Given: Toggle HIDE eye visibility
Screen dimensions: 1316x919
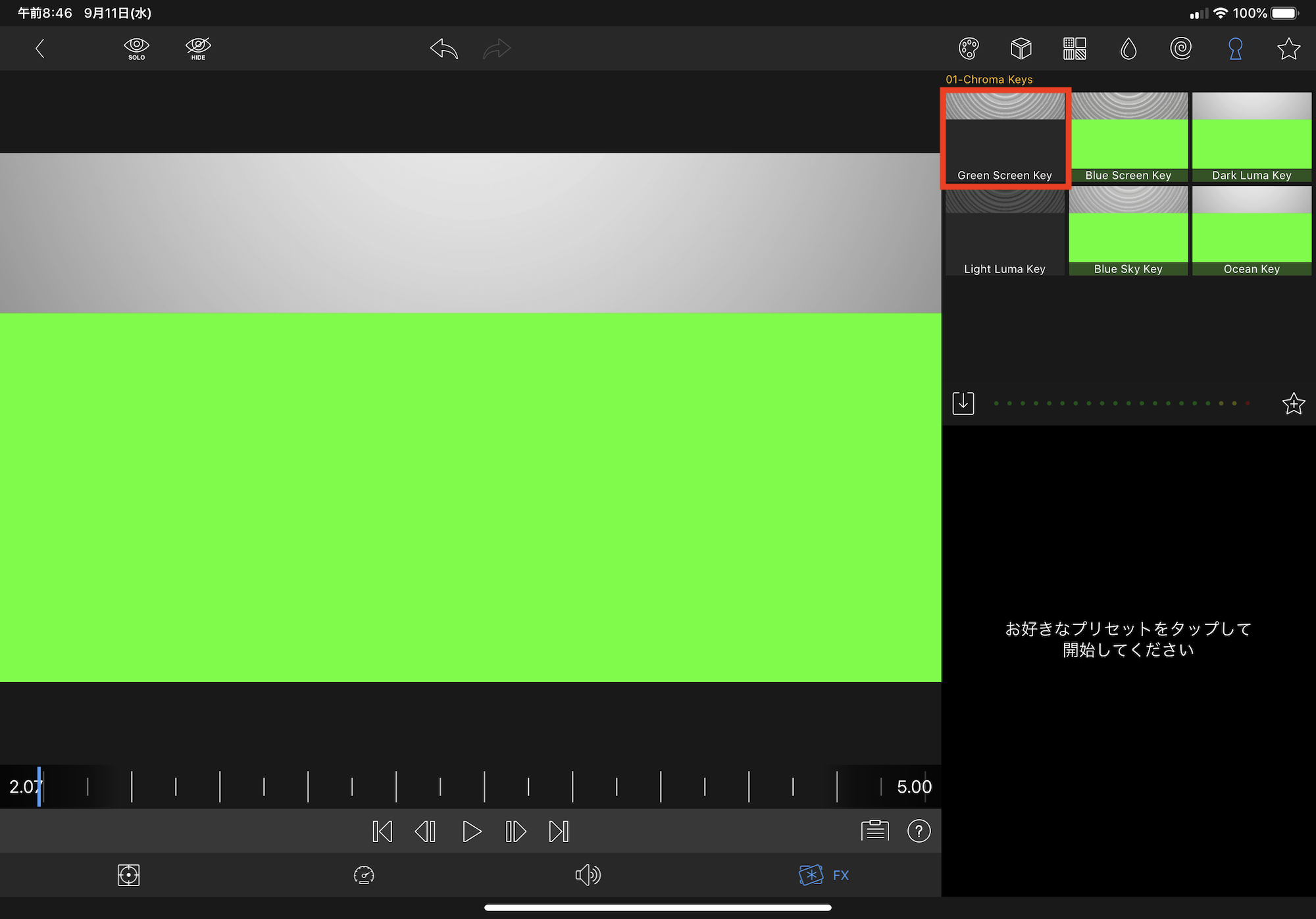Looking at the screenshot, I should tap(198, 48).
